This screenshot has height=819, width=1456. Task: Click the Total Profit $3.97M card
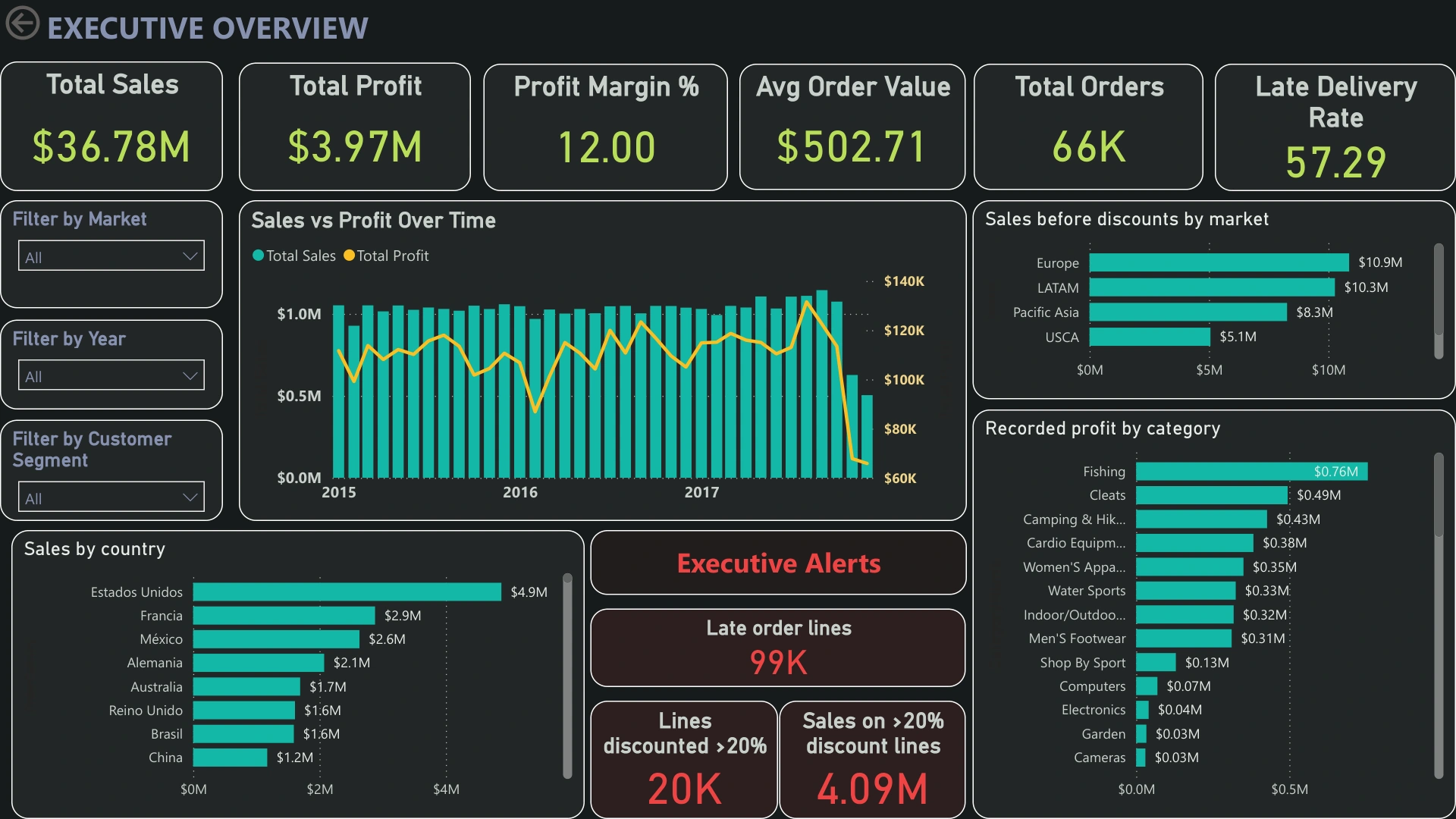click(355, 127)
